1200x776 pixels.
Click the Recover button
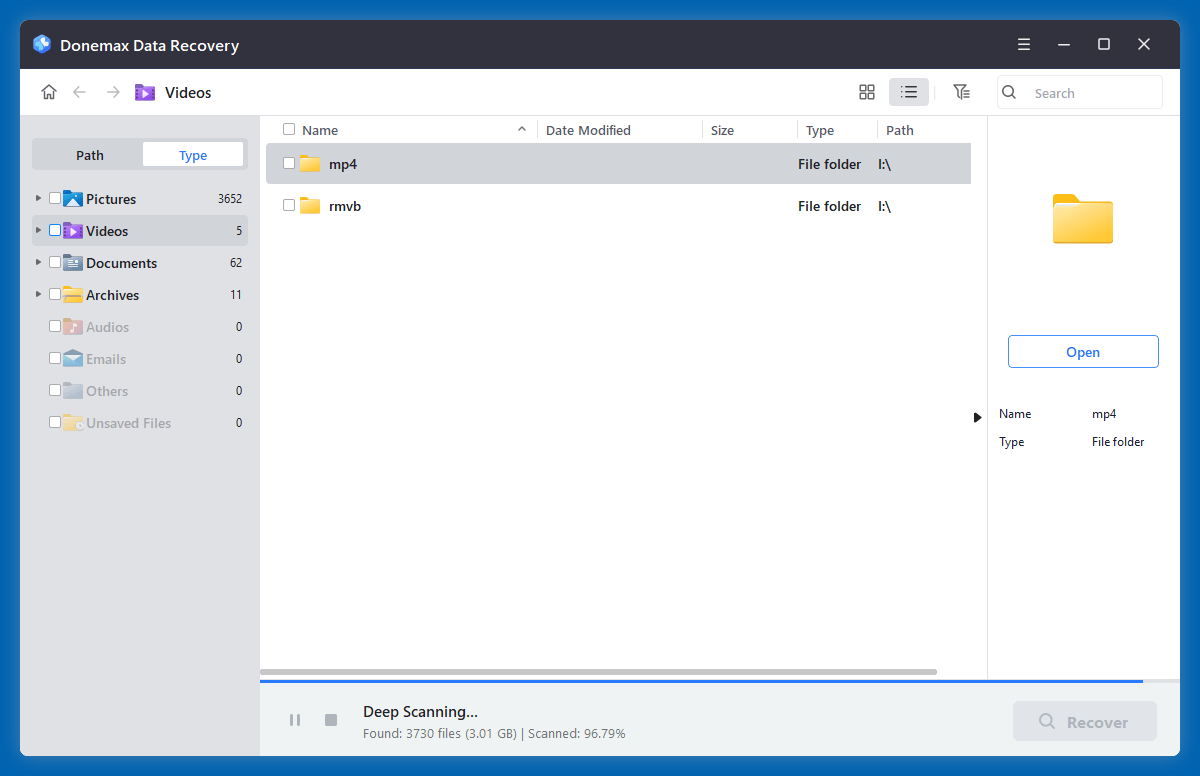(x=1084, y=721)
